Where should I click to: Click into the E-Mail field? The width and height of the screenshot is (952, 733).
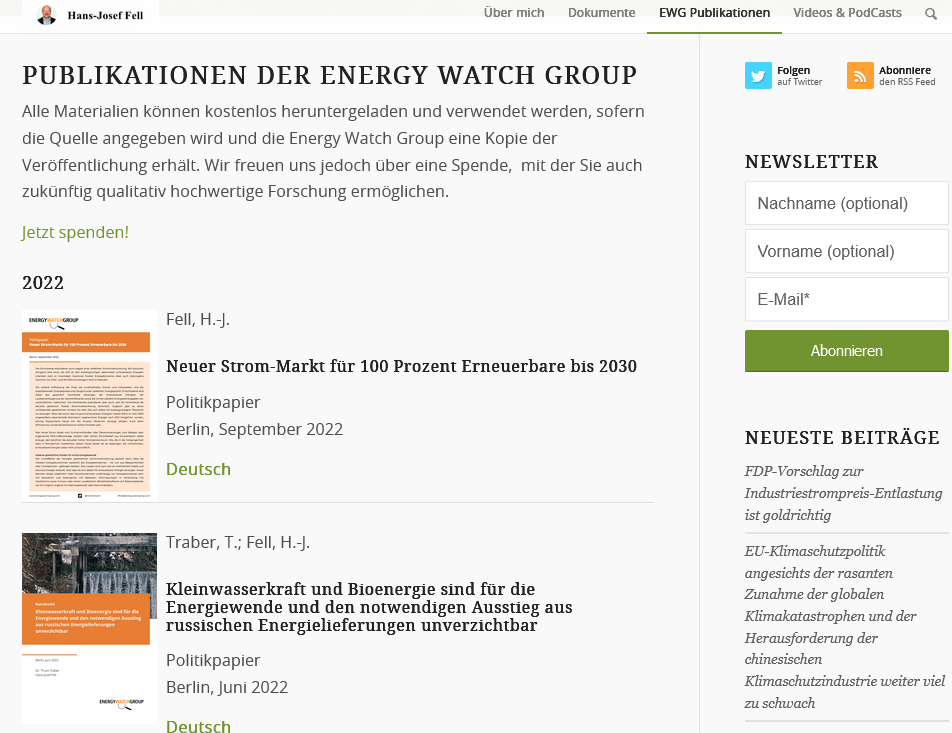click(x=846, y=299)
